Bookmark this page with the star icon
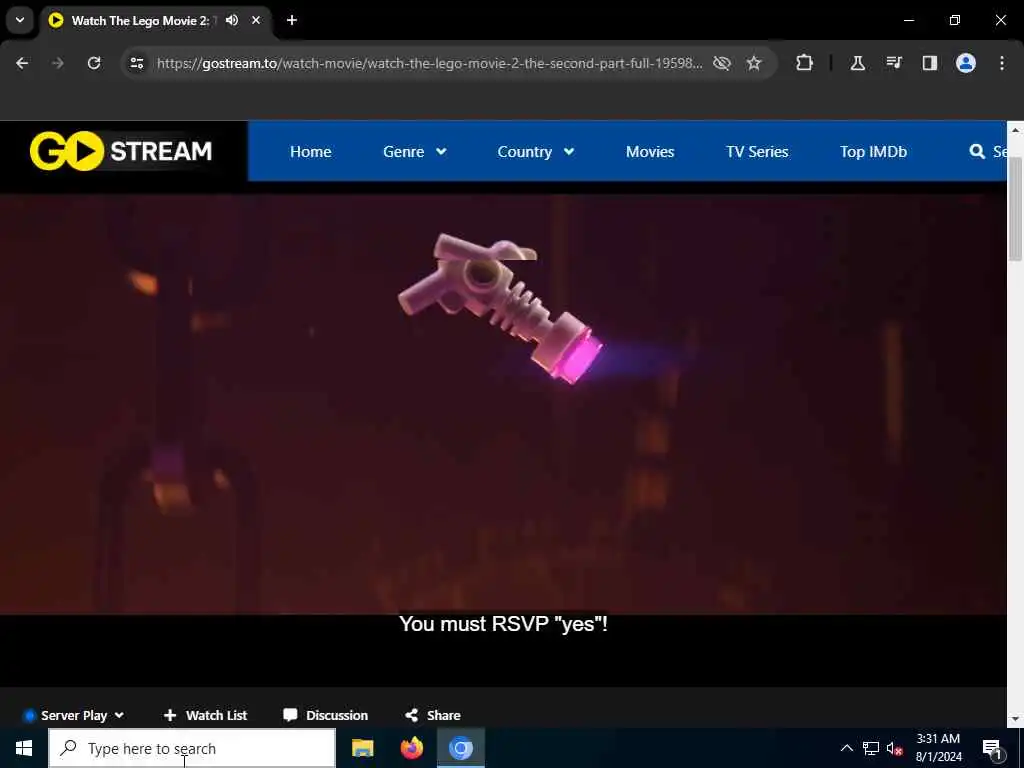Viewport: 1024px width, 768px height. pos(754,63)
